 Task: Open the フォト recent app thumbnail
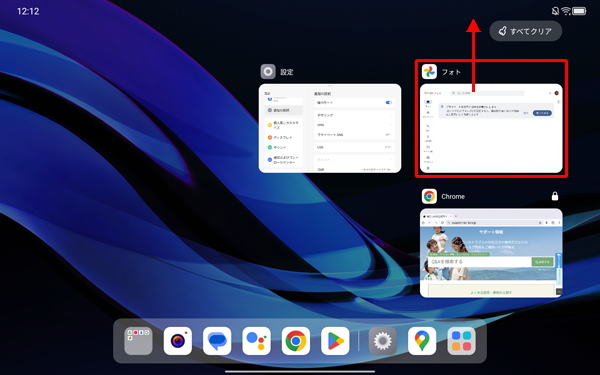point(491,128)
